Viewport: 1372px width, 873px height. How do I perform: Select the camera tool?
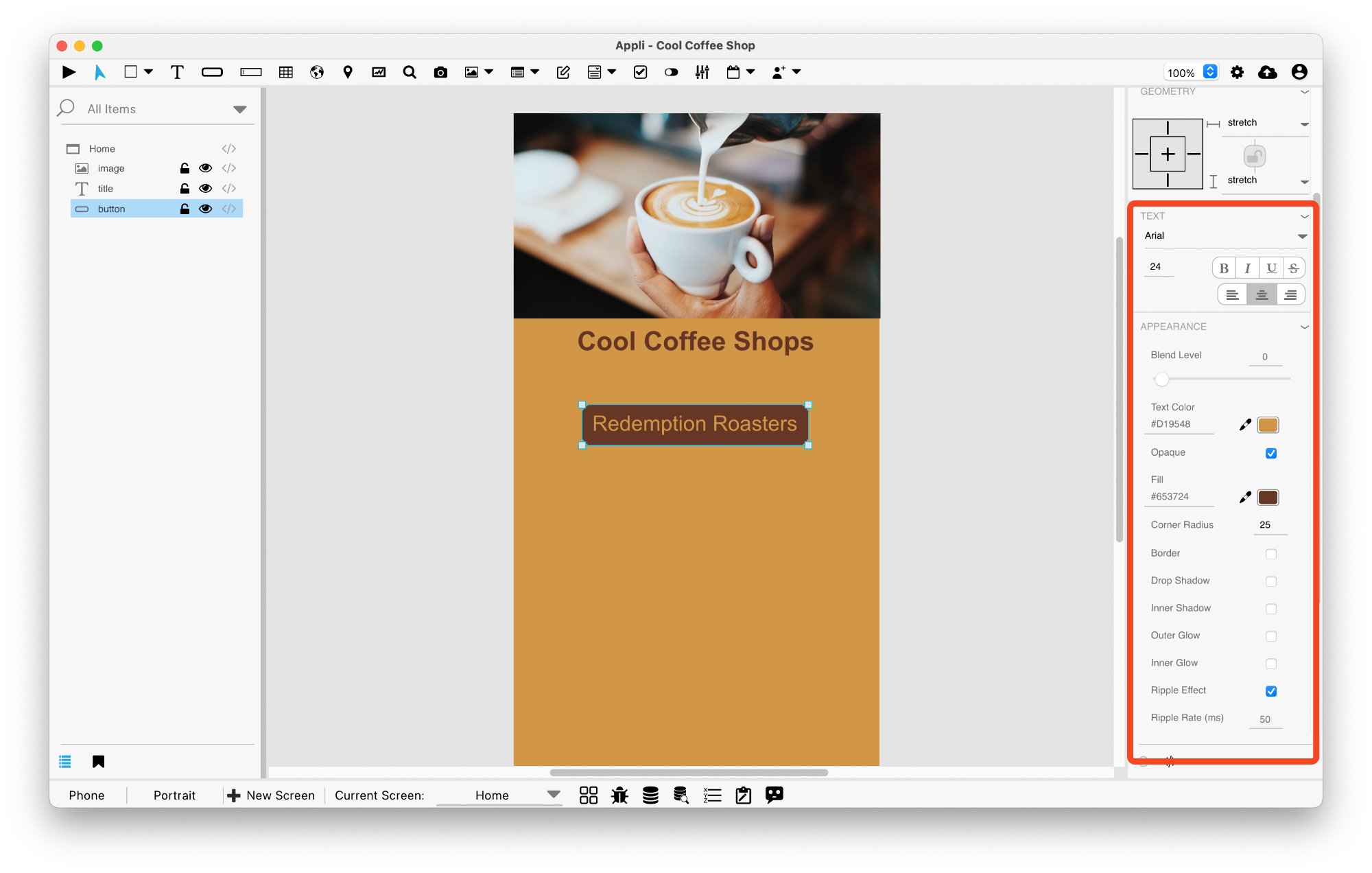(440, 72)
